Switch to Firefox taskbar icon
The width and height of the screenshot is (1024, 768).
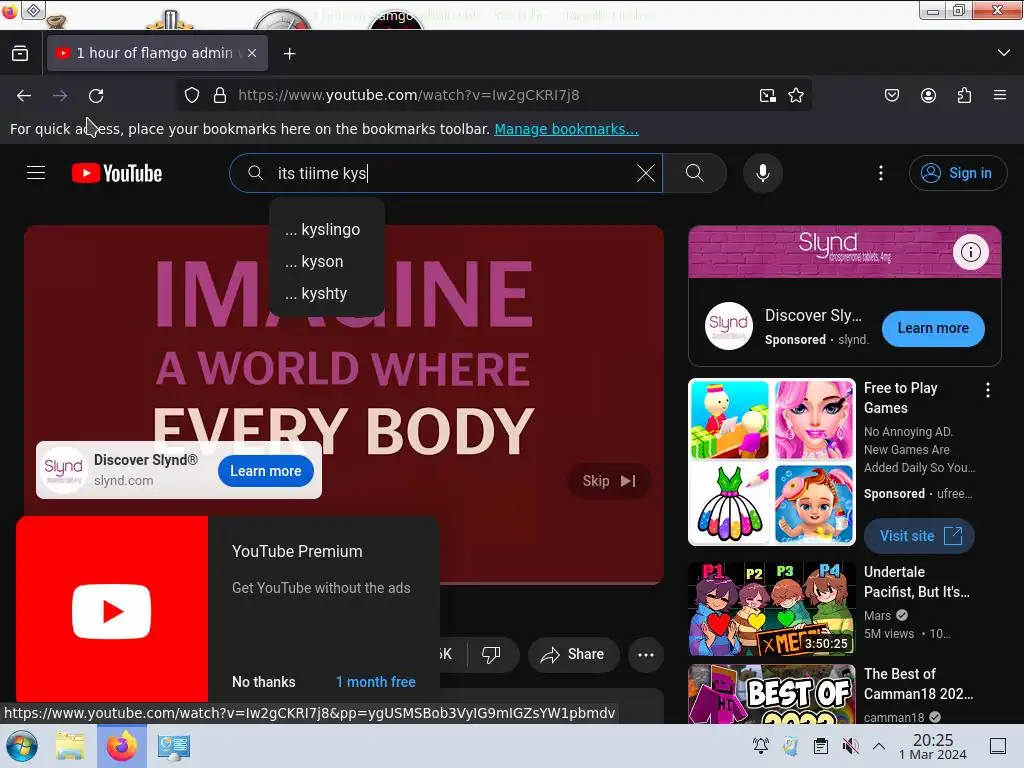121,746
